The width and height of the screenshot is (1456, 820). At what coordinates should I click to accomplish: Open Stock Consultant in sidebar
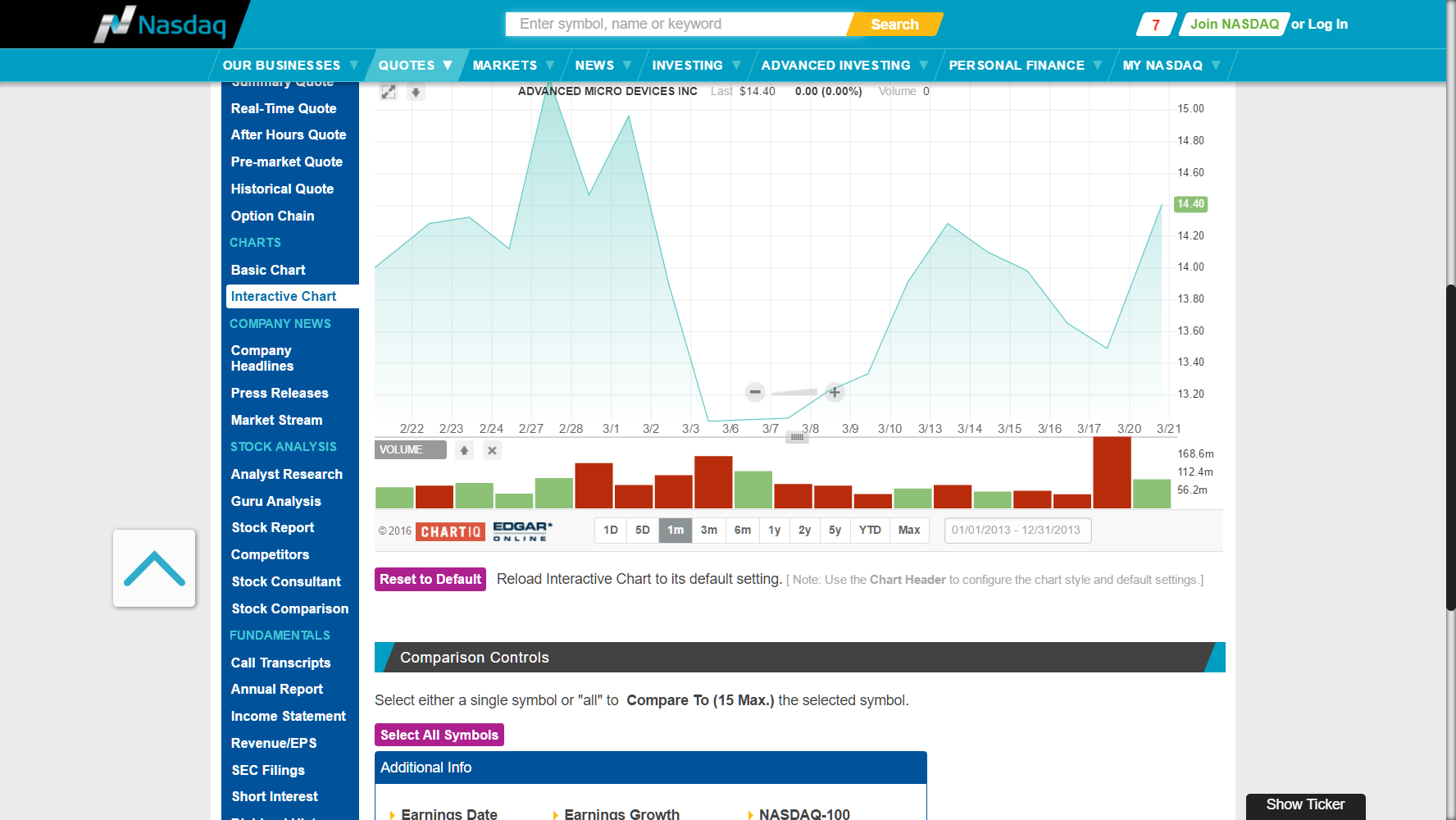286,581
